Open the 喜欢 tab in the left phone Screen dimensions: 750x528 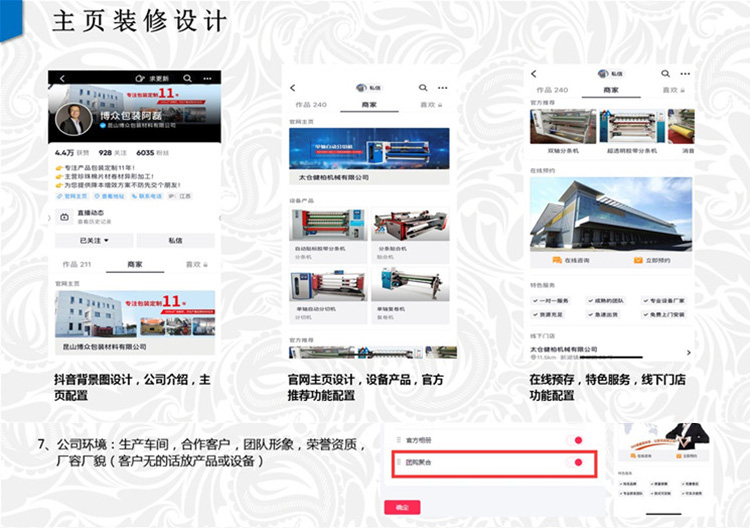(x=196, y=264)
